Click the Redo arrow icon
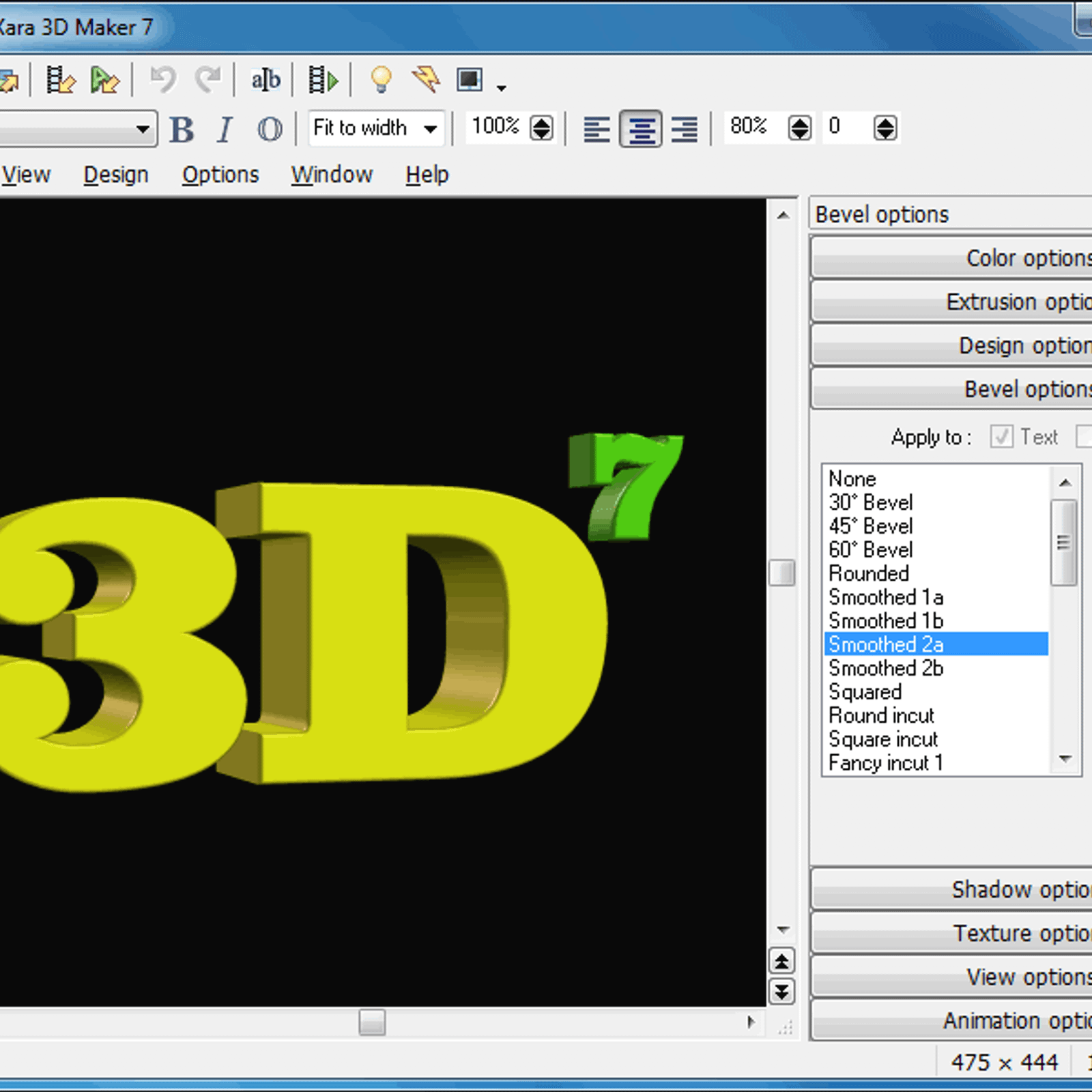The height and width of the screenshot is (1092, 1092). (208, 80)
